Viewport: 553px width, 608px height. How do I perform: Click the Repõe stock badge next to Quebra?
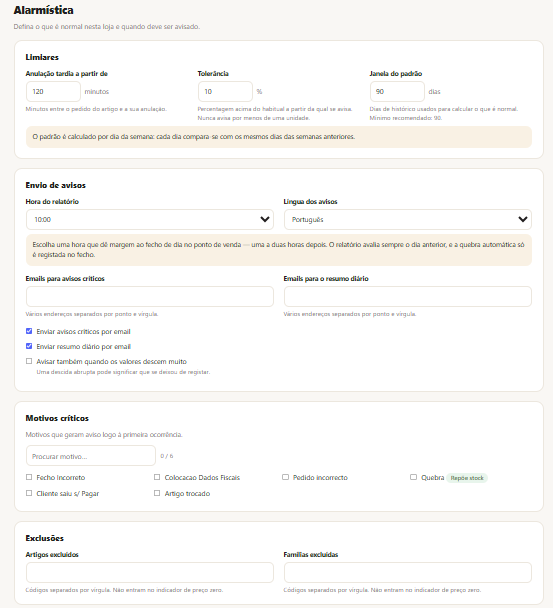[467, 478]
